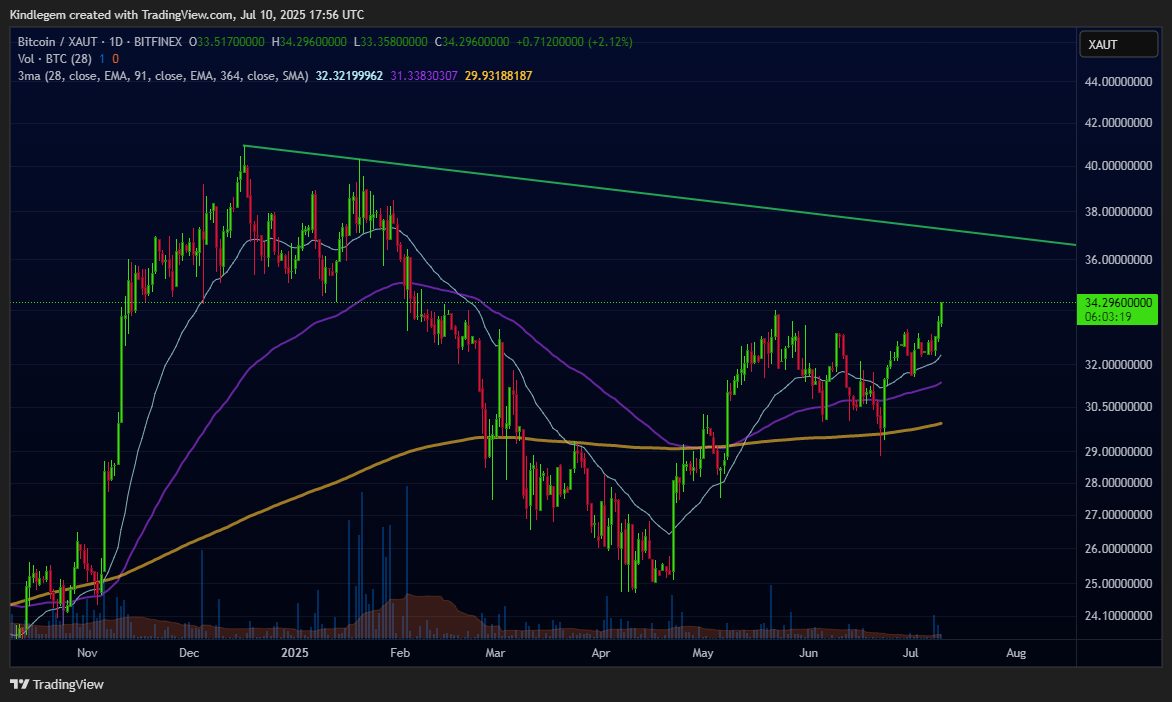Click the Apr label on time axis
1172x702 pixels.
pos(601,653)
